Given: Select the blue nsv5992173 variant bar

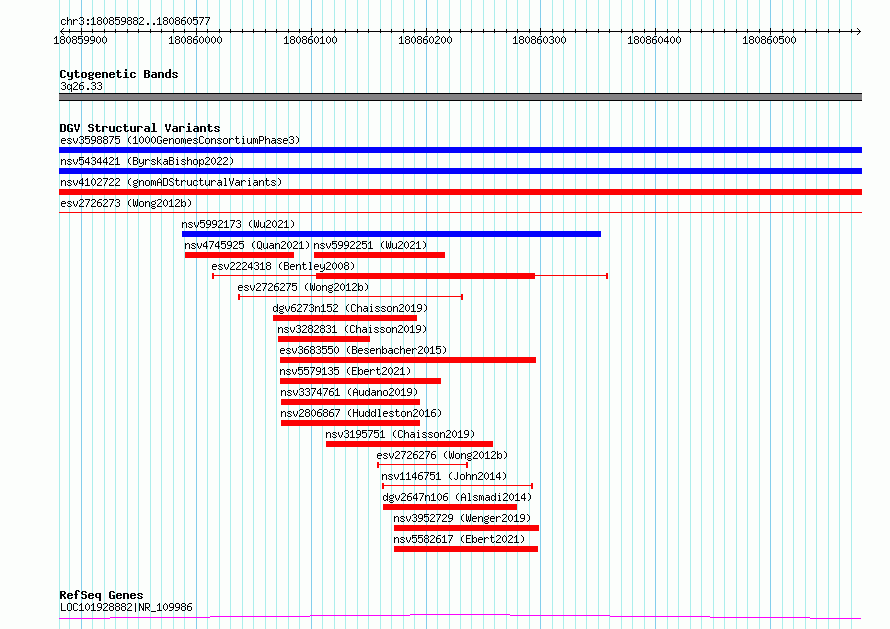Looking at the screenshot, I should [391, 234].
